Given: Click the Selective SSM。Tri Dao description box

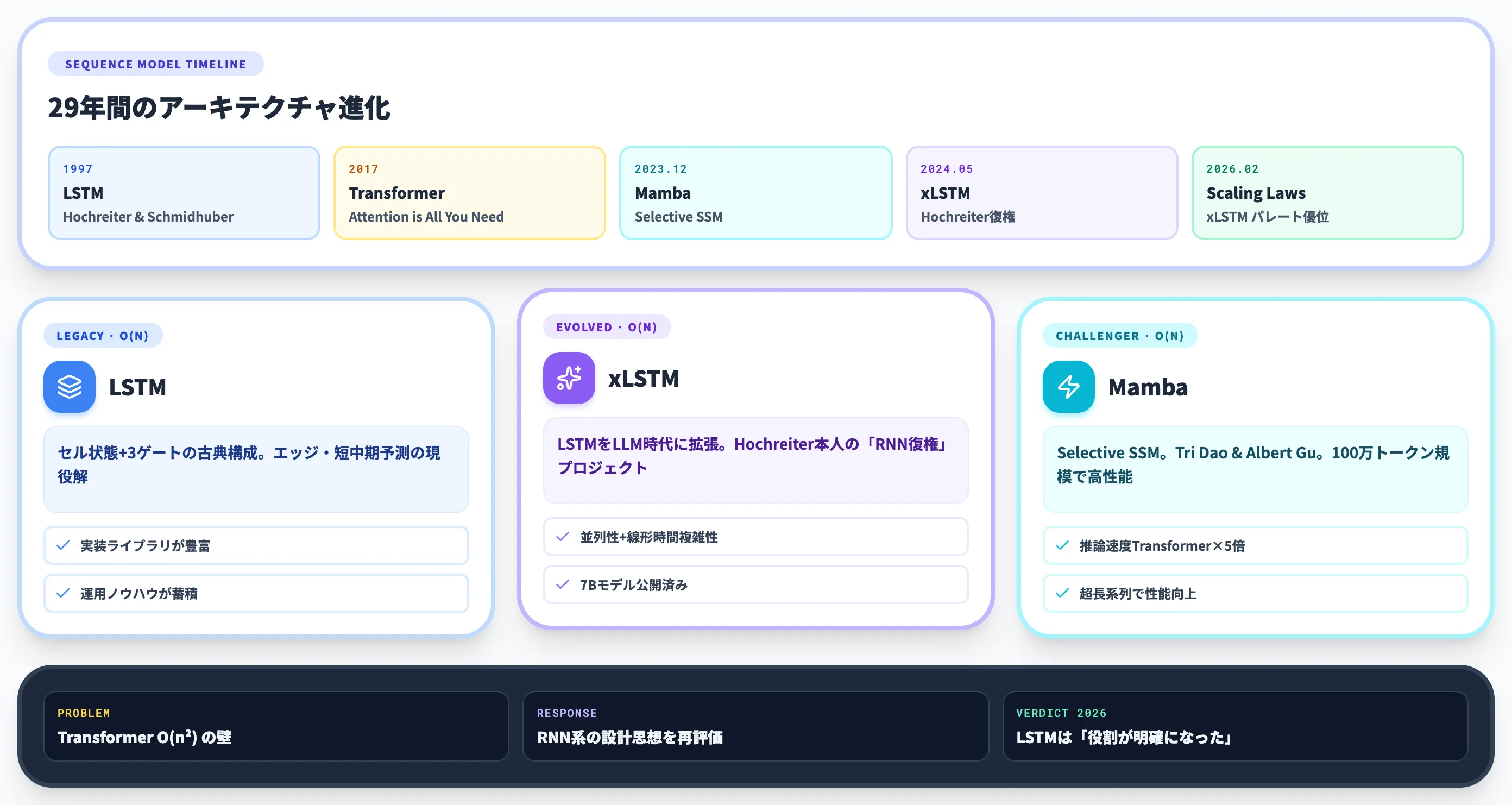Looking at the screenshot, I should (x=1256, y=469).
